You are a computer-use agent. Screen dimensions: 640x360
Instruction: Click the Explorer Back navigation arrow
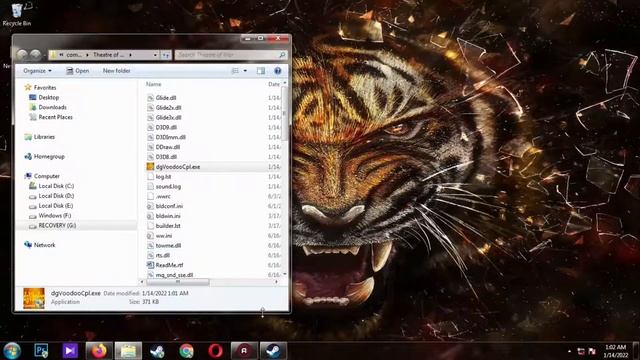point(22,54)
